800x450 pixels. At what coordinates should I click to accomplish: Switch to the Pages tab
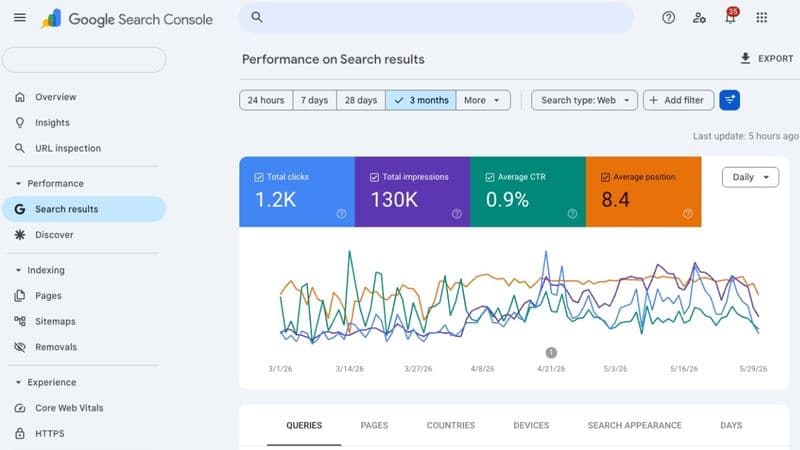point(374,426)
